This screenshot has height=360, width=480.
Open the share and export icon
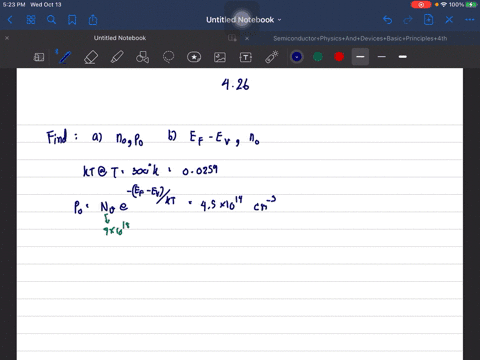click(x=93, y=20)
